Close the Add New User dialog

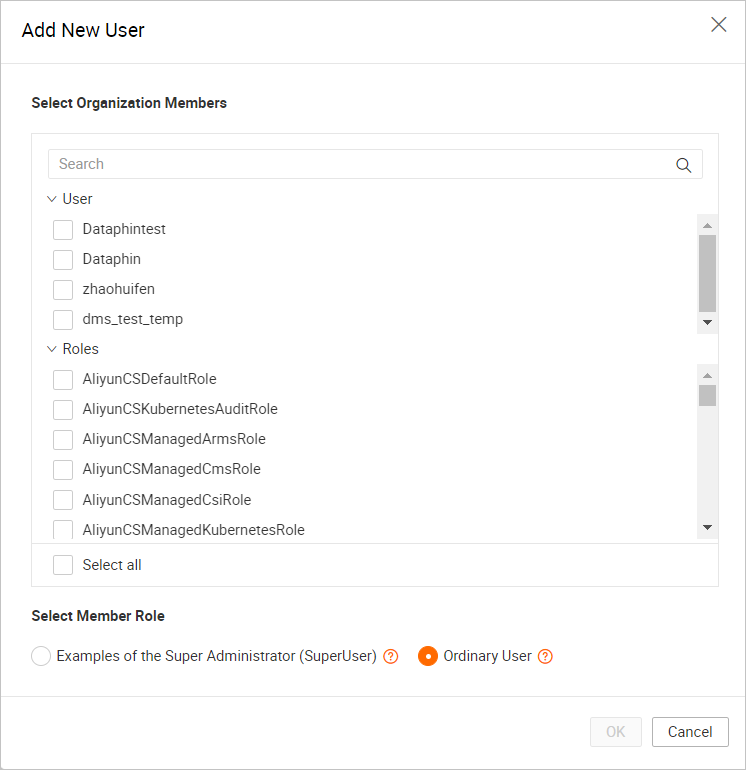[x=718, y=25]
